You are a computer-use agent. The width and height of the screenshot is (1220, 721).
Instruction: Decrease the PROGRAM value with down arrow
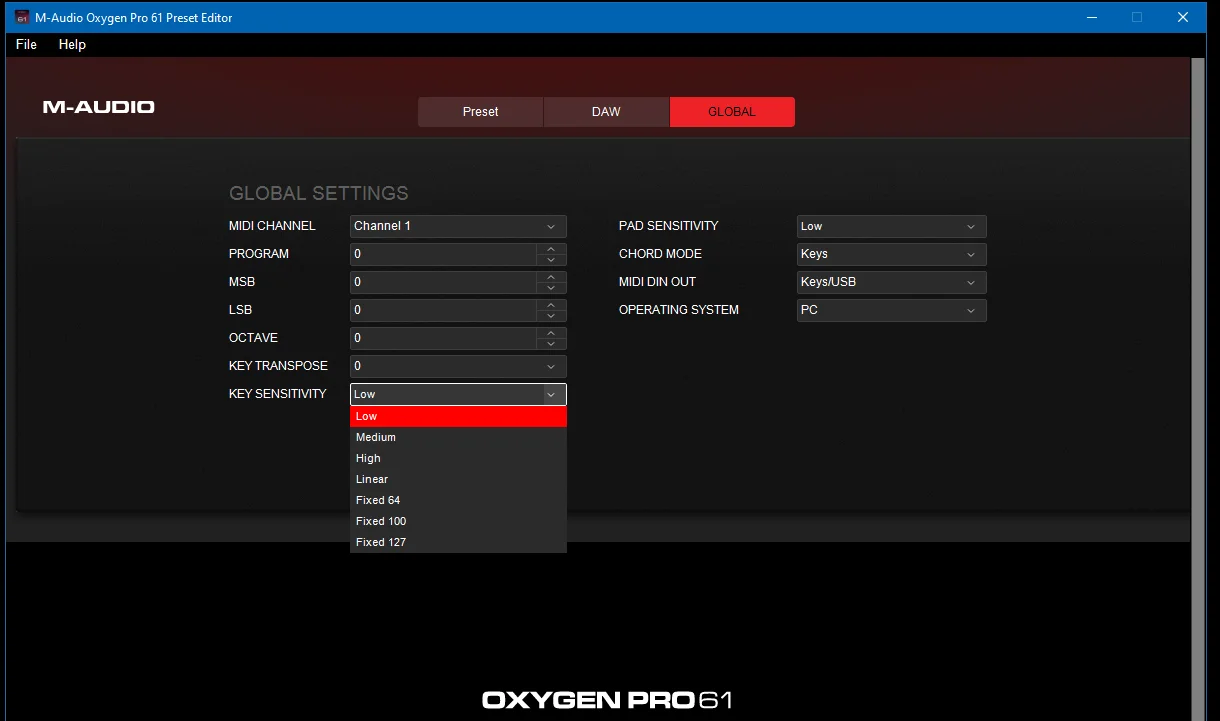click(x=551, y=260)
